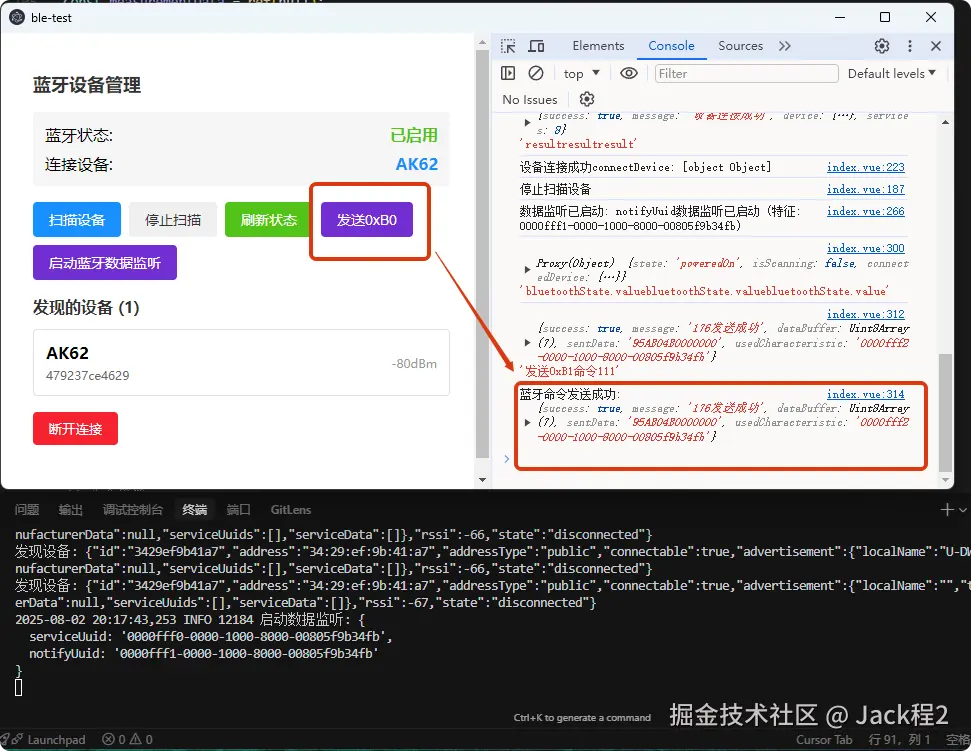The width and height of the screenshot is (971, 751).
Task: Open the top context dropdown
Action: [x=581, y=74]
